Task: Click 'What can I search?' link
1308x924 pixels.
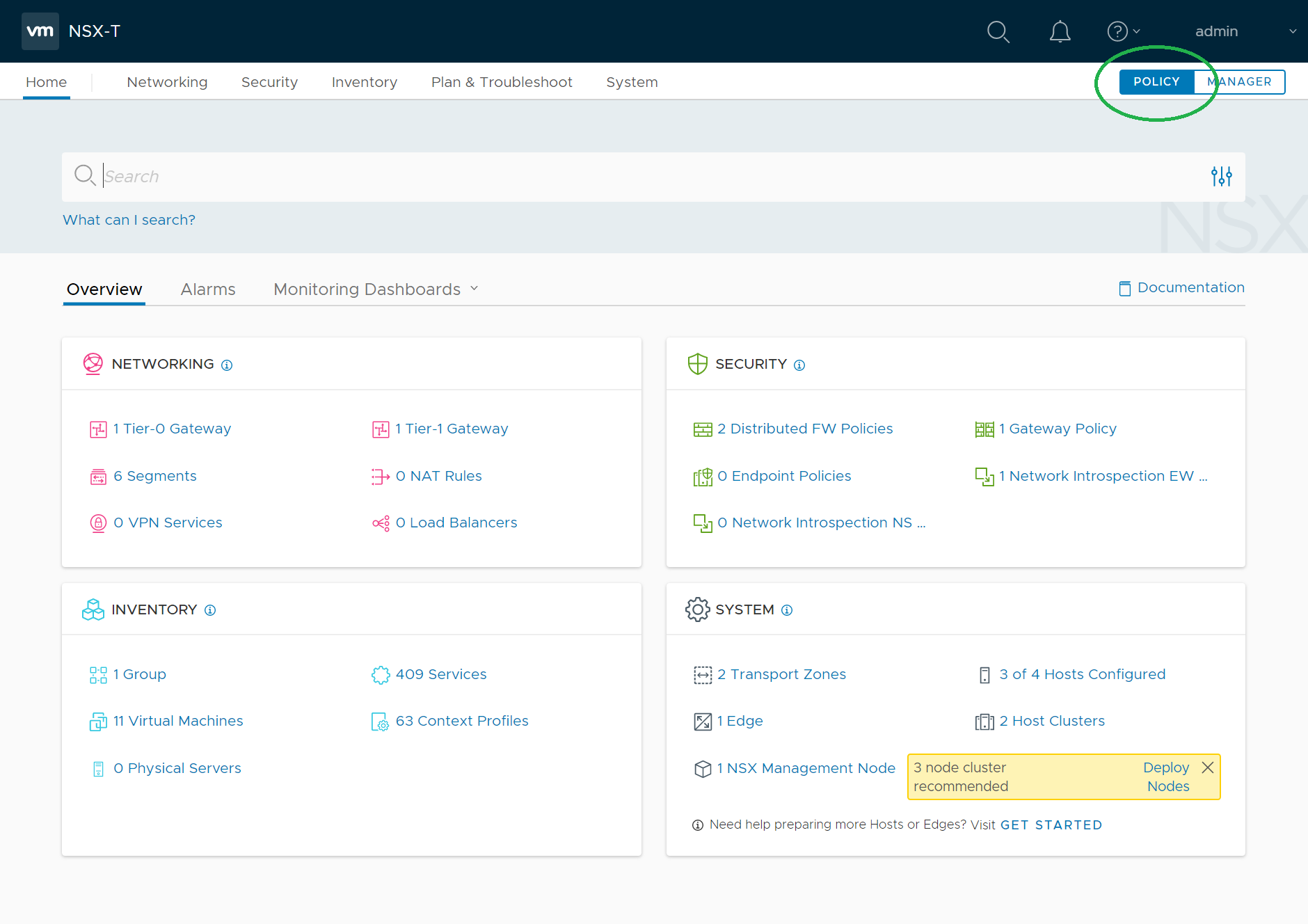Action: coord(129,220)
